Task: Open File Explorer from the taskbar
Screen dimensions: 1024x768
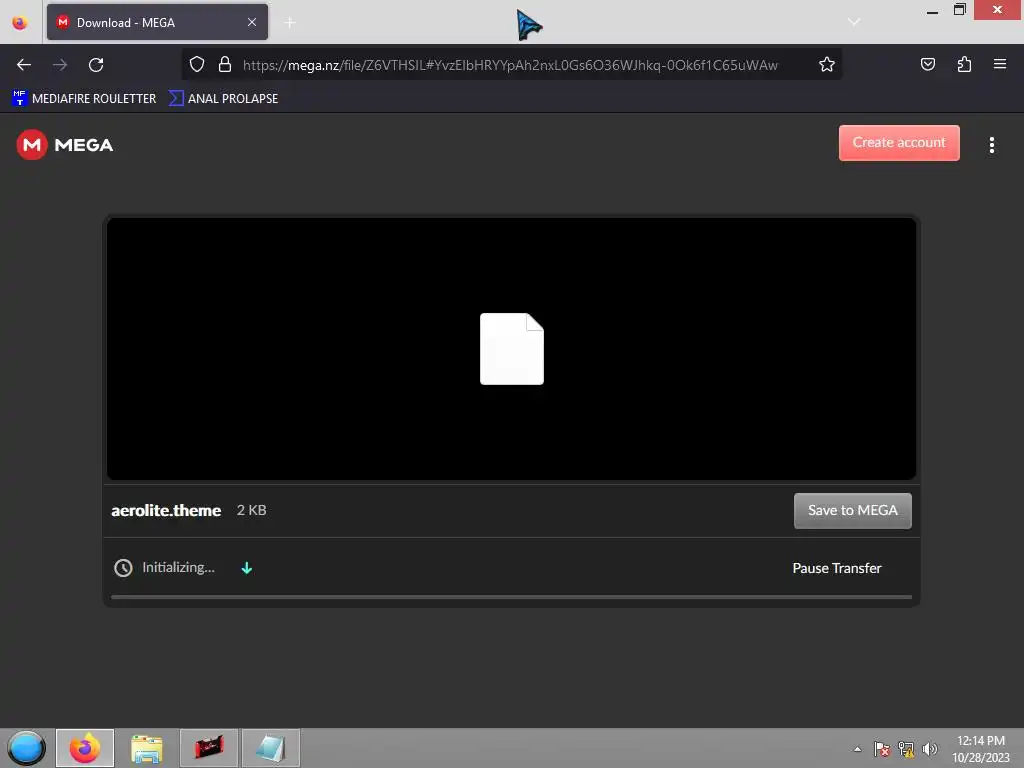Action: [147, 748]
